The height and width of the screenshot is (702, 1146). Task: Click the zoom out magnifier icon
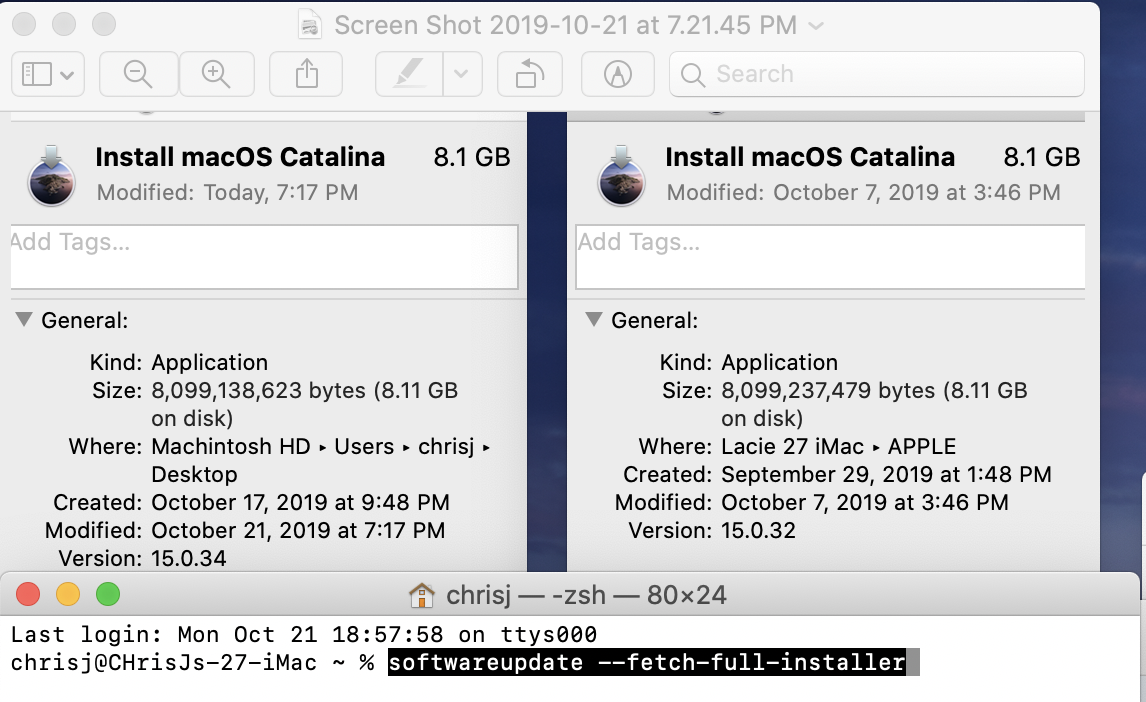[x=138, y=74]
